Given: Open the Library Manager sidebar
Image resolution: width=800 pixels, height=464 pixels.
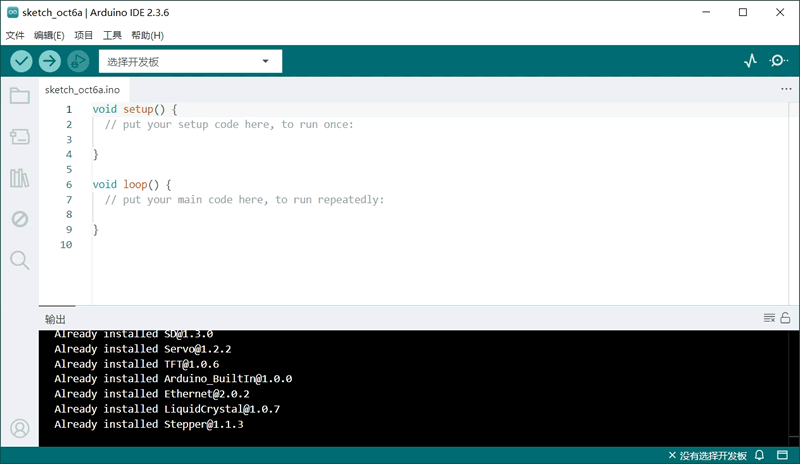Looking at the screenshot, I should coord(20,178).
